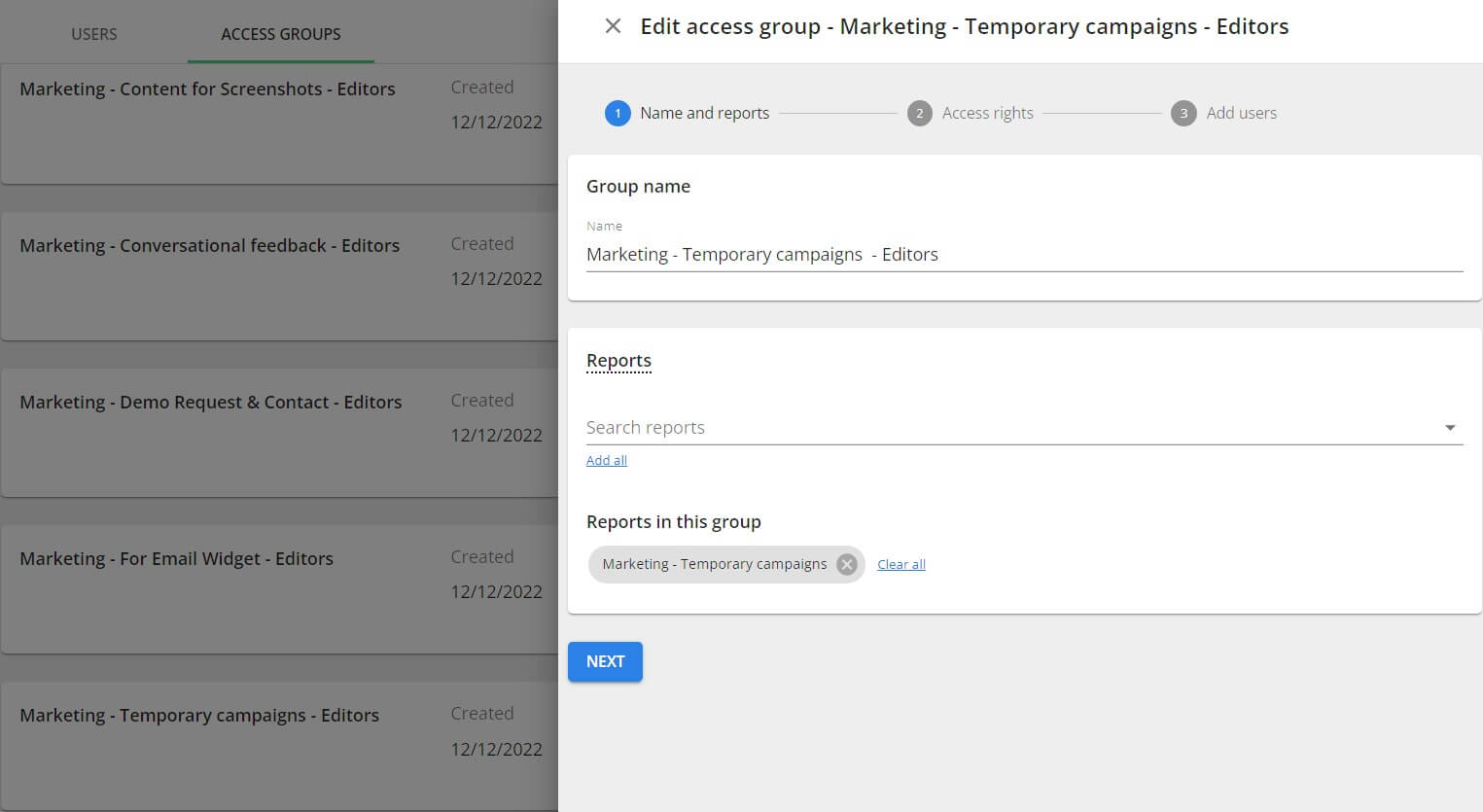Select Marketing - Temporary campaigns - Editors card
Image resolution: width=1483 pixels, height=812 pixels.
pos(199,716)
